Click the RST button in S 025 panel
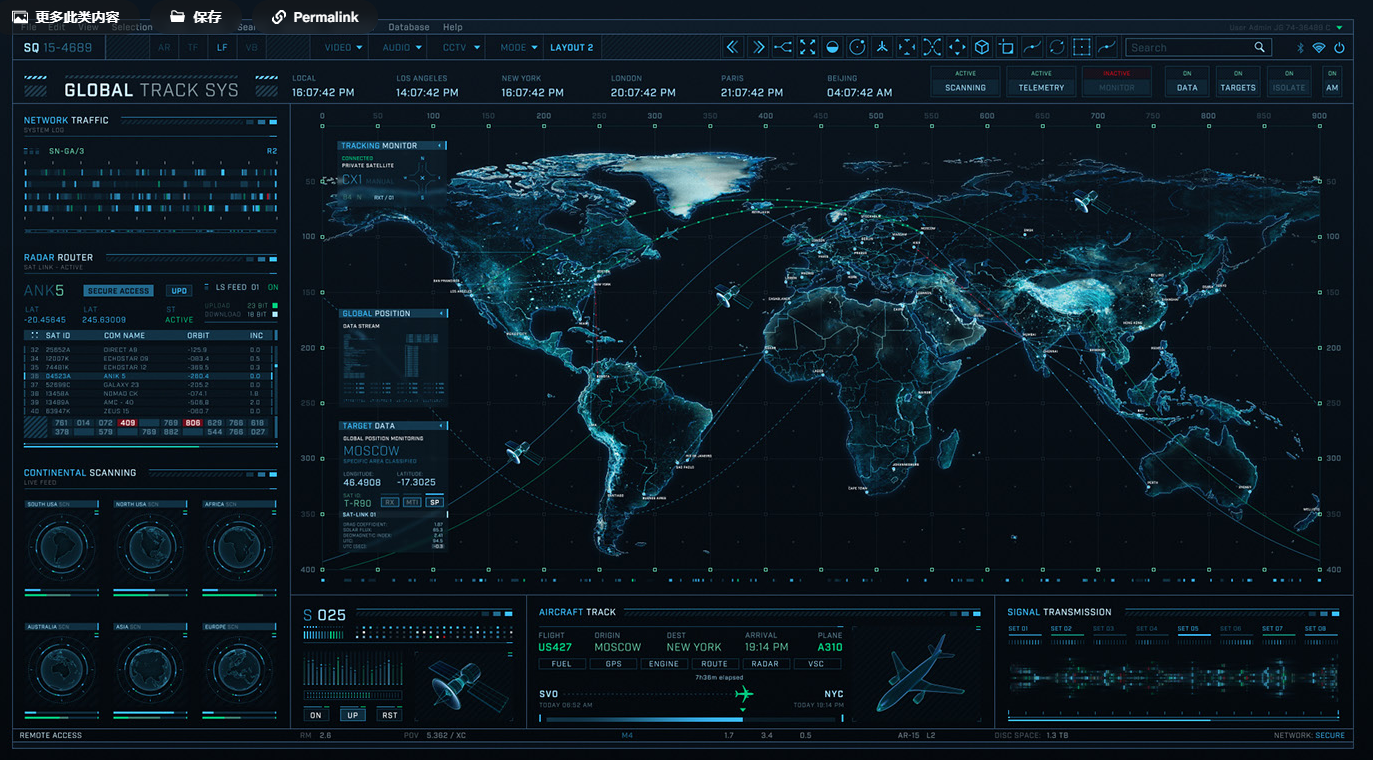1373x760 pixels. [390, 715]
